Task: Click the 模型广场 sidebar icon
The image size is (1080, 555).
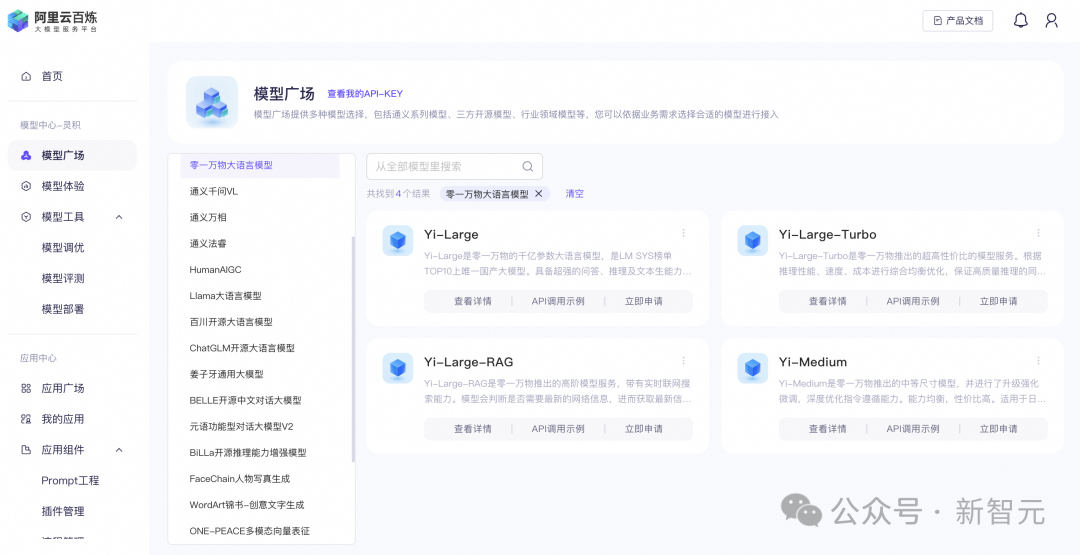Action: tap(26, 156)
